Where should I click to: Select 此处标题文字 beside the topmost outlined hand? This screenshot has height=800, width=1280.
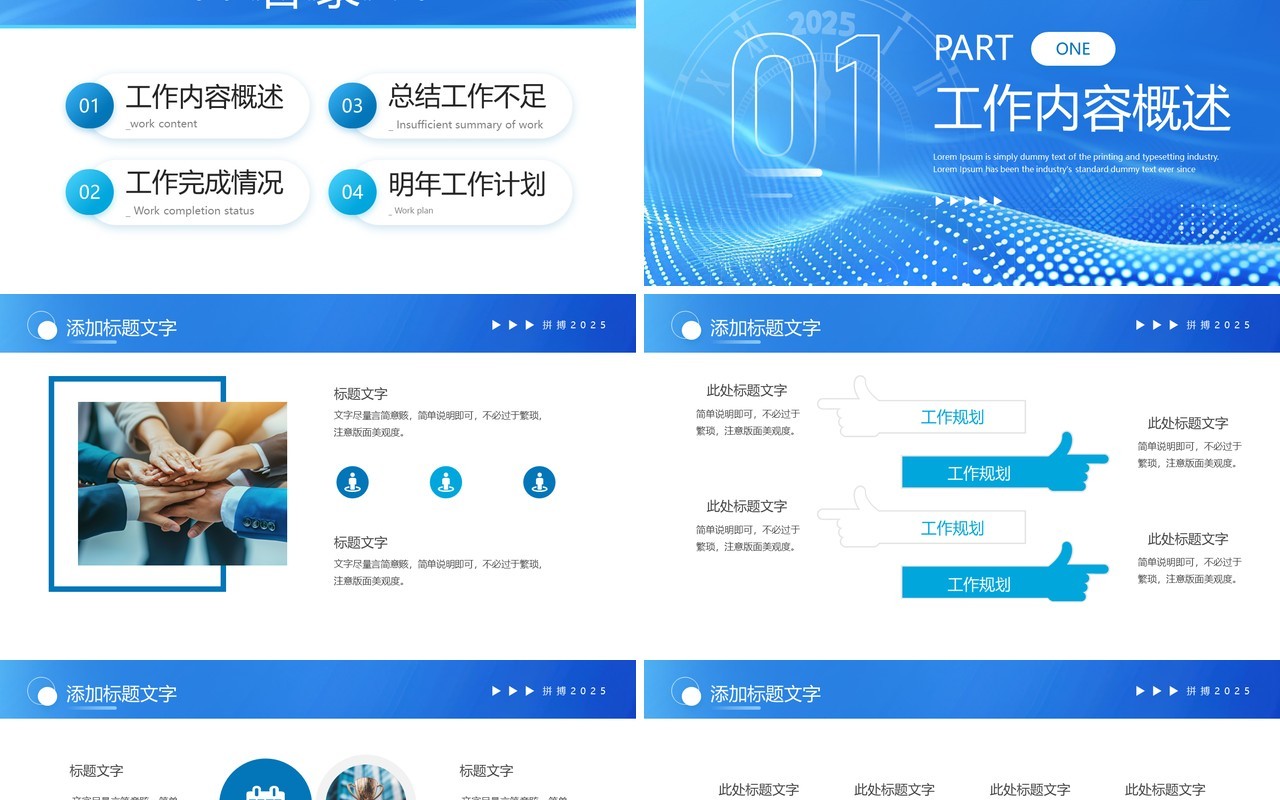[747, 391]
